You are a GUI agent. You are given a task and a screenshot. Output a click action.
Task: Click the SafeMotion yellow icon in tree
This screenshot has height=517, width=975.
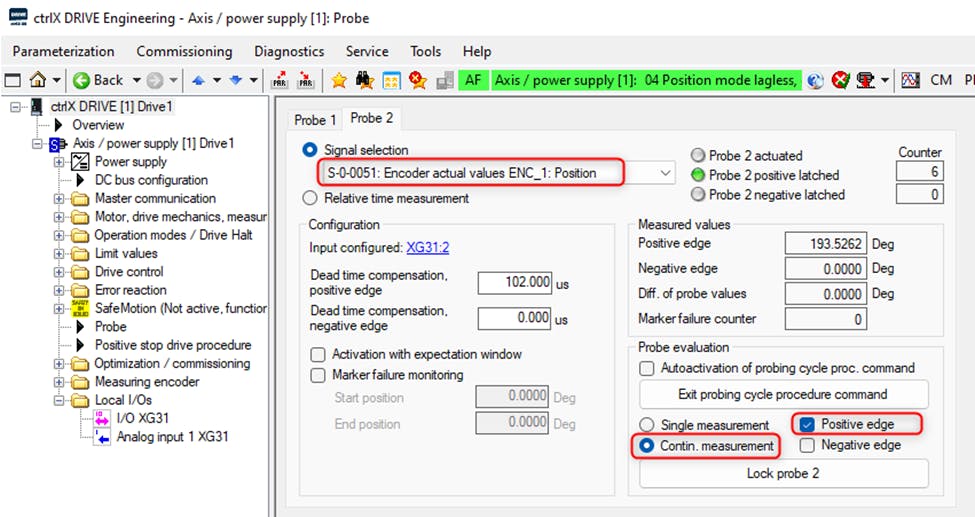coord(79,308)
